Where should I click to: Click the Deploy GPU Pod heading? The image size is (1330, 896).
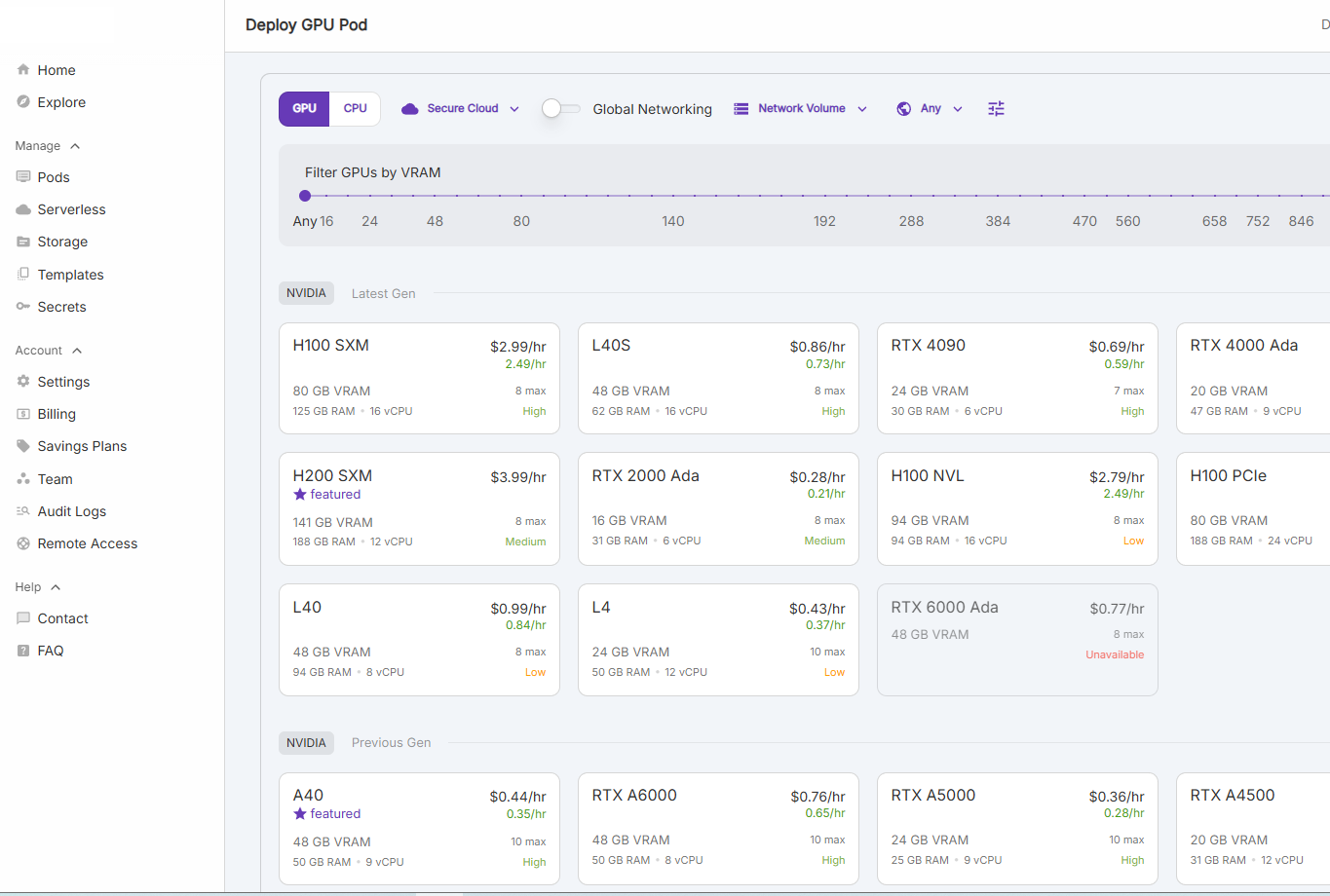coord(306,25)
